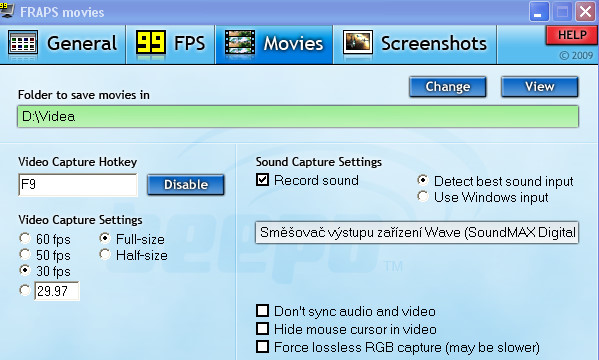Click the Video Capture Hotkey F9 field

pyautogui.click(x=78, y=185)
